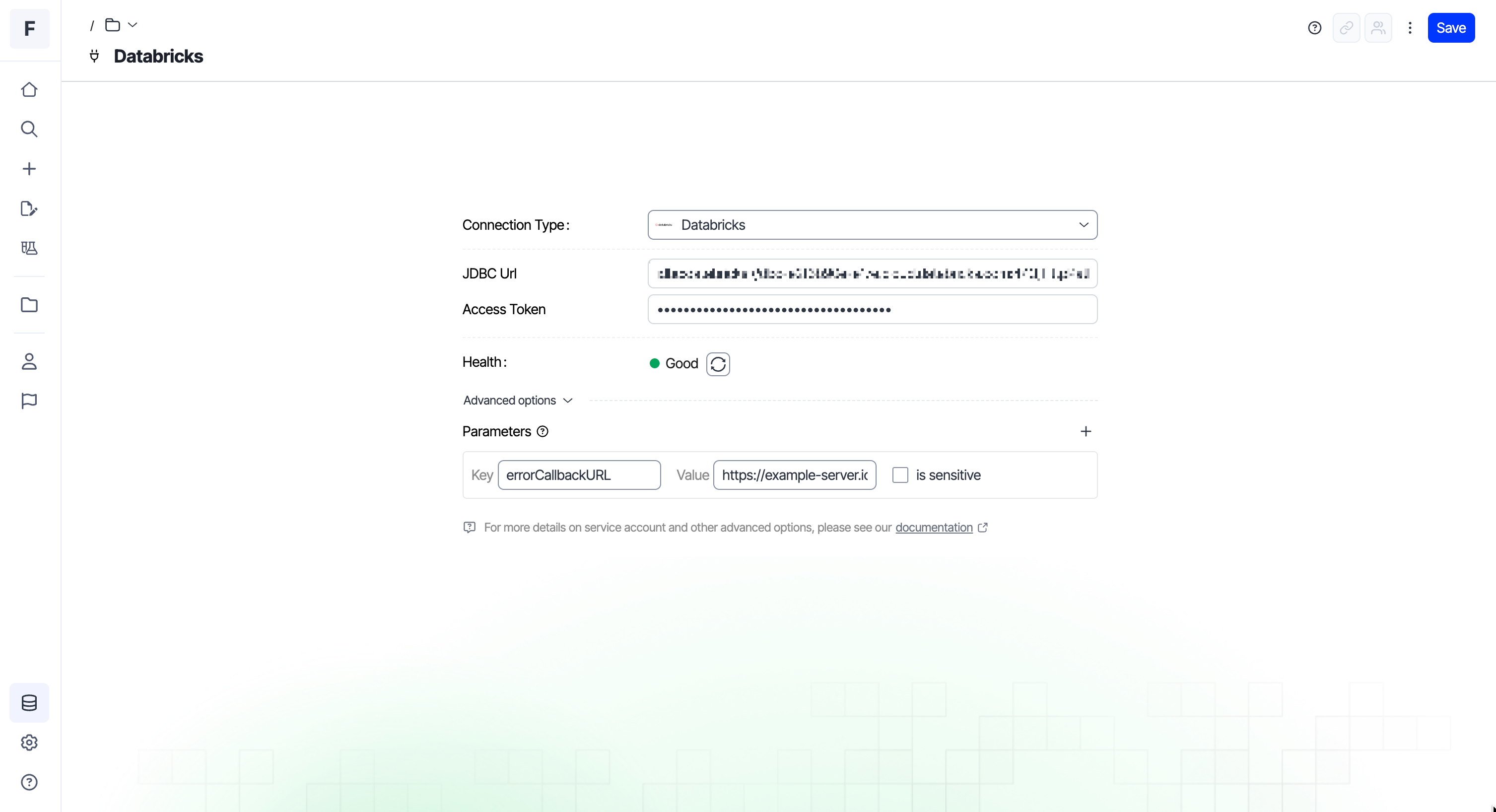Click the Save button
The height and width of the screenshot is (812, 1496).
pos(1451,27)
